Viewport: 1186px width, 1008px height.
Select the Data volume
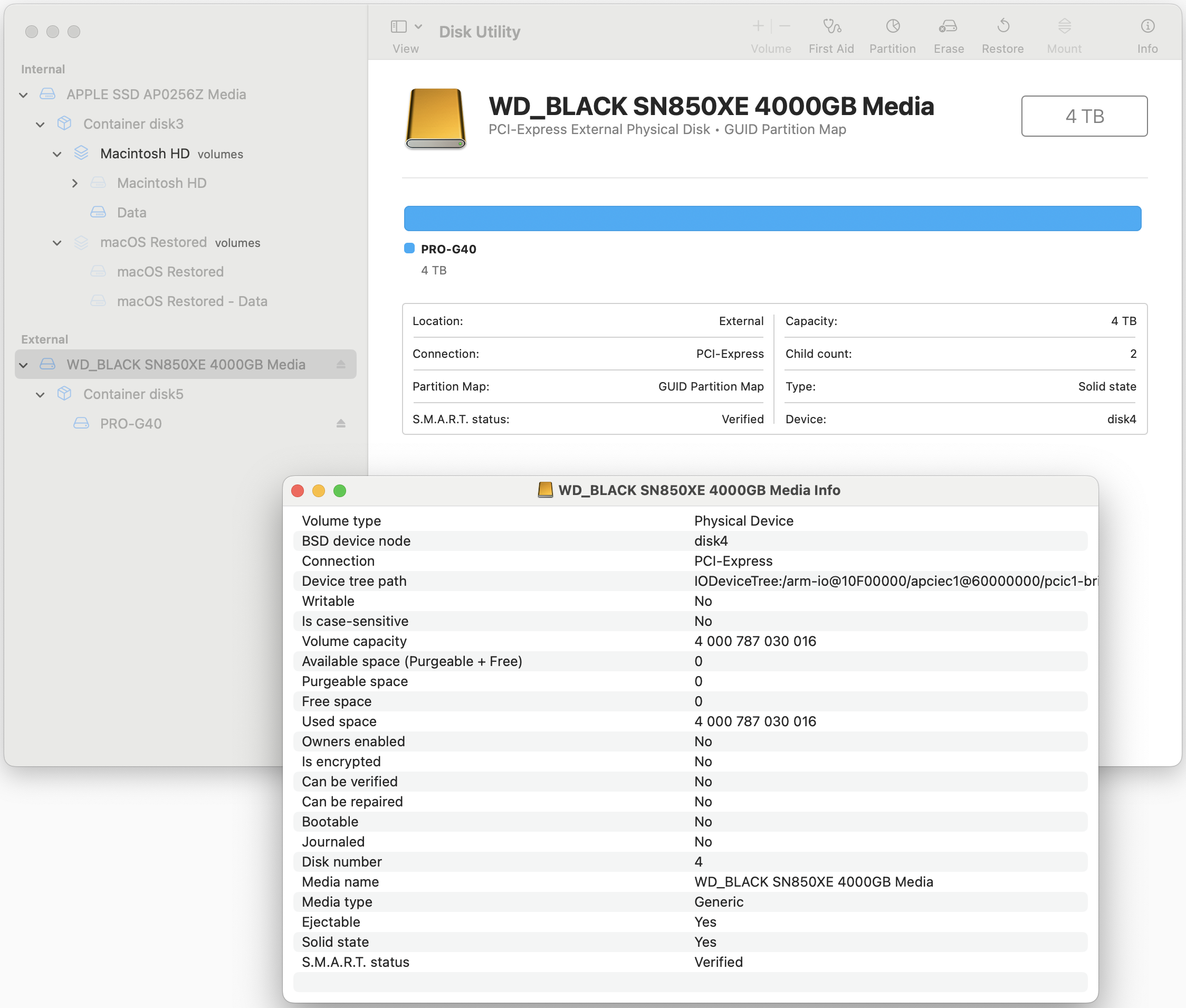pyautogui.click(x=131, y=213)
